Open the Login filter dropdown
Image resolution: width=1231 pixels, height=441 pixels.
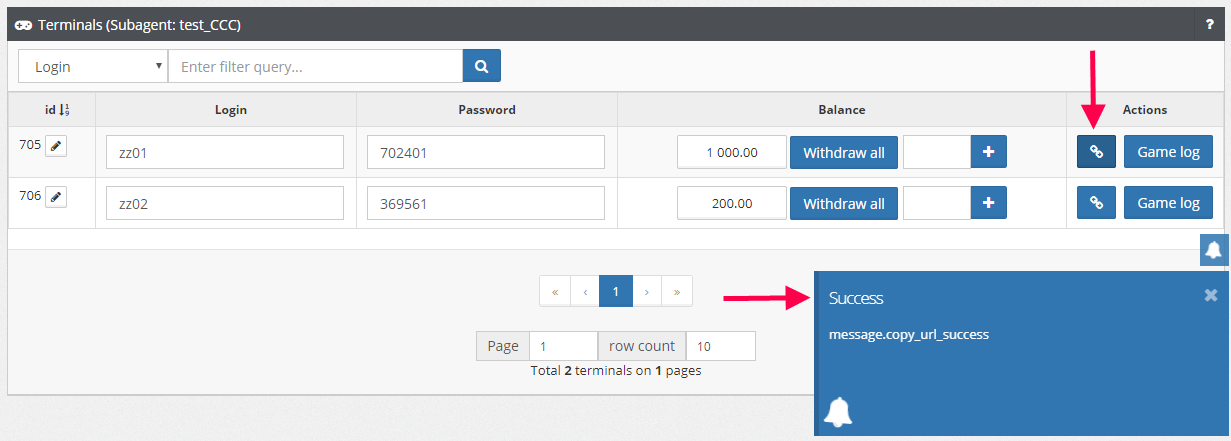93,67
